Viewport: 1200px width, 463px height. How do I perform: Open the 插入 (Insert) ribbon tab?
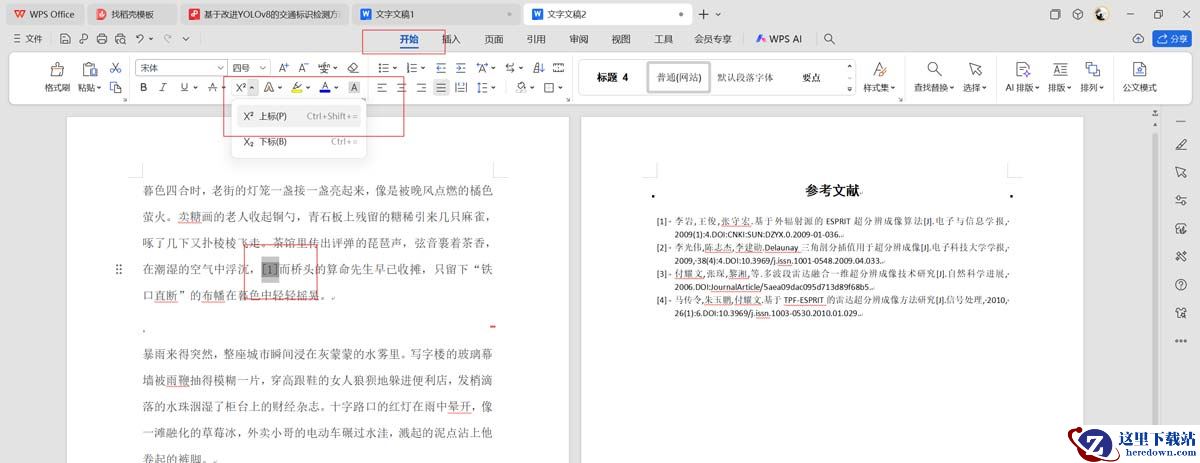pyautogui.click(x=451, y=39)
